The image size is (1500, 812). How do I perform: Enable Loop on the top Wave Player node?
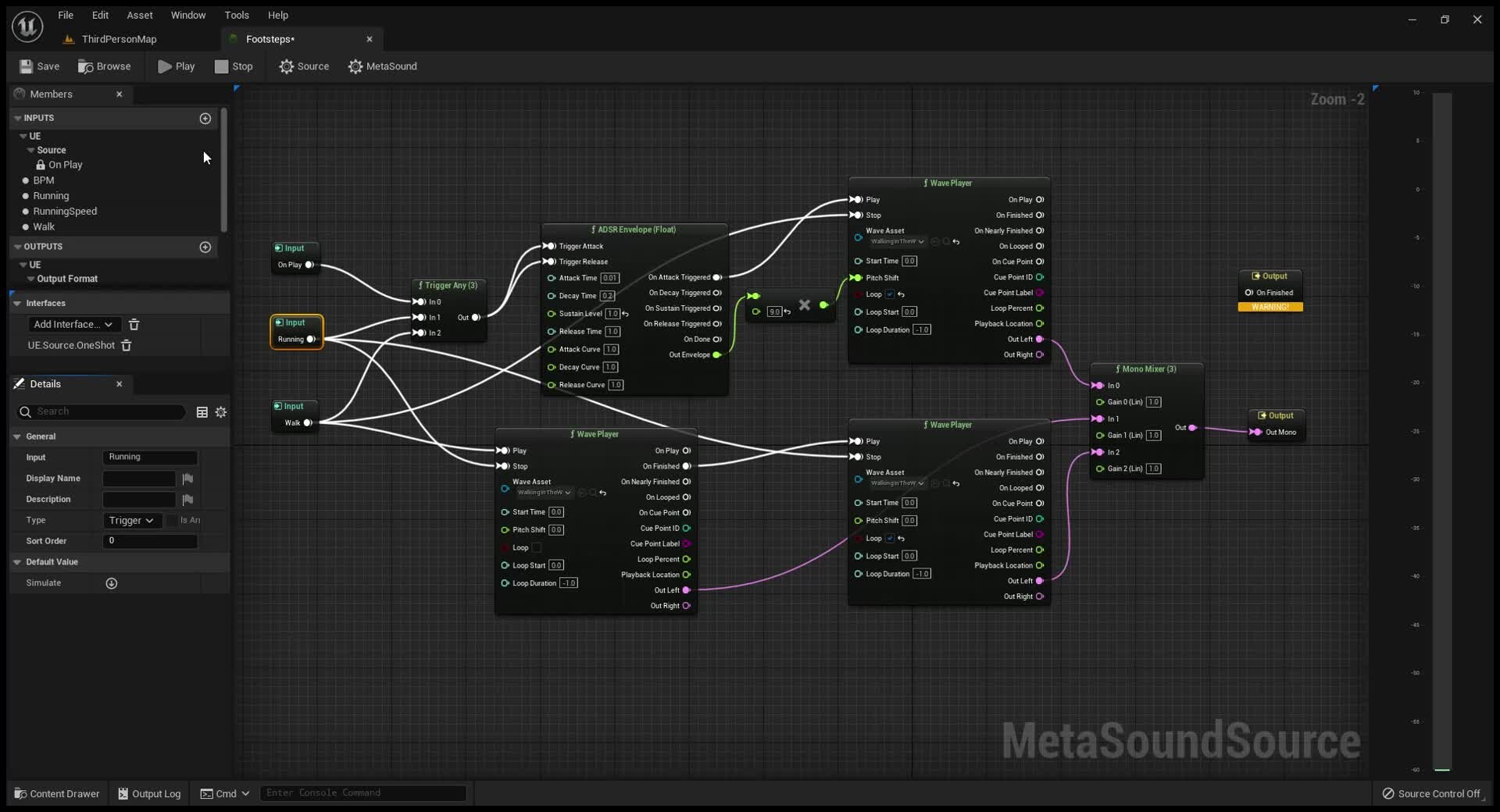[x=890, y=294]
